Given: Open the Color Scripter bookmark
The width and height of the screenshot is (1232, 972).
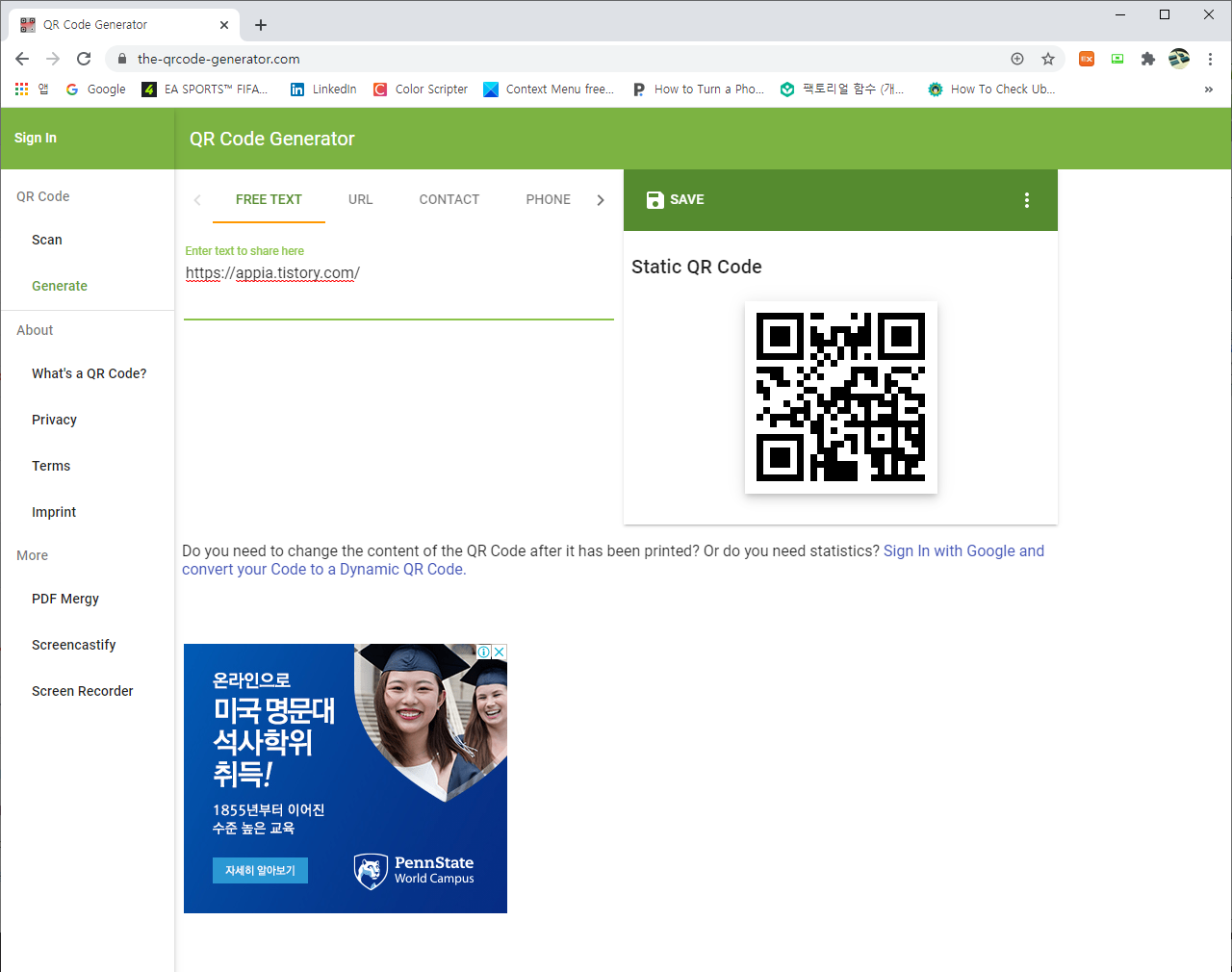Looking at the screenshot, I should (421, 89).
